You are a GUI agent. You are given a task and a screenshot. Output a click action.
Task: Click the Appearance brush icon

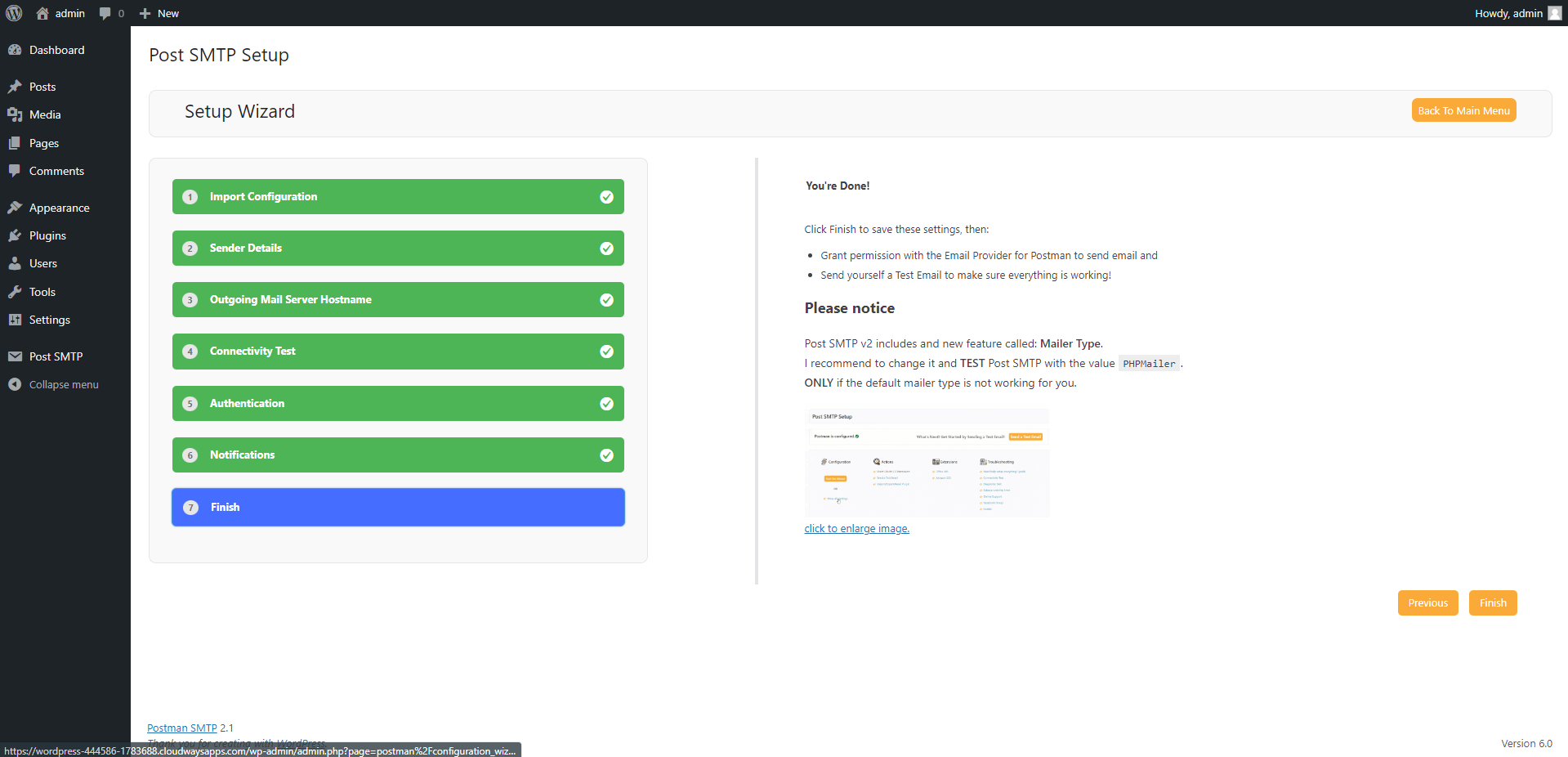16,207
